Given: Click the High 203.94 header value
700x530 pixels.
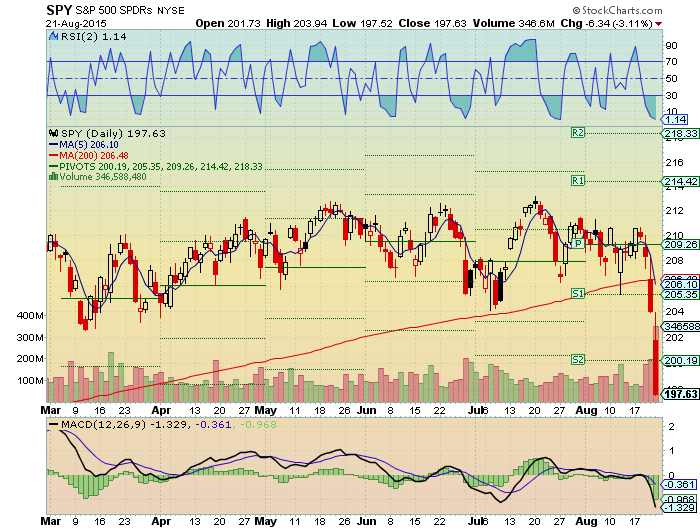Looking at the screenshot, I should (296, 23).
